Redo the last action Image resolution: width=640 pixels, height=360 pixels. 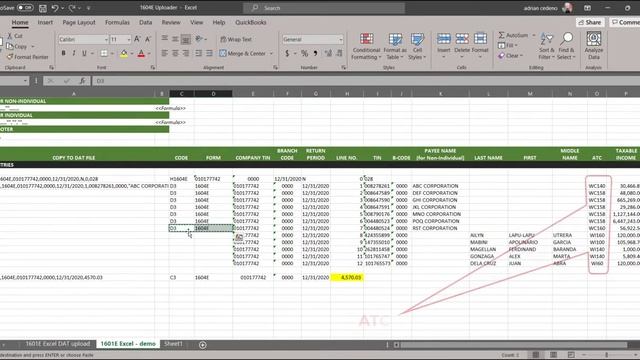coord(72,8)
